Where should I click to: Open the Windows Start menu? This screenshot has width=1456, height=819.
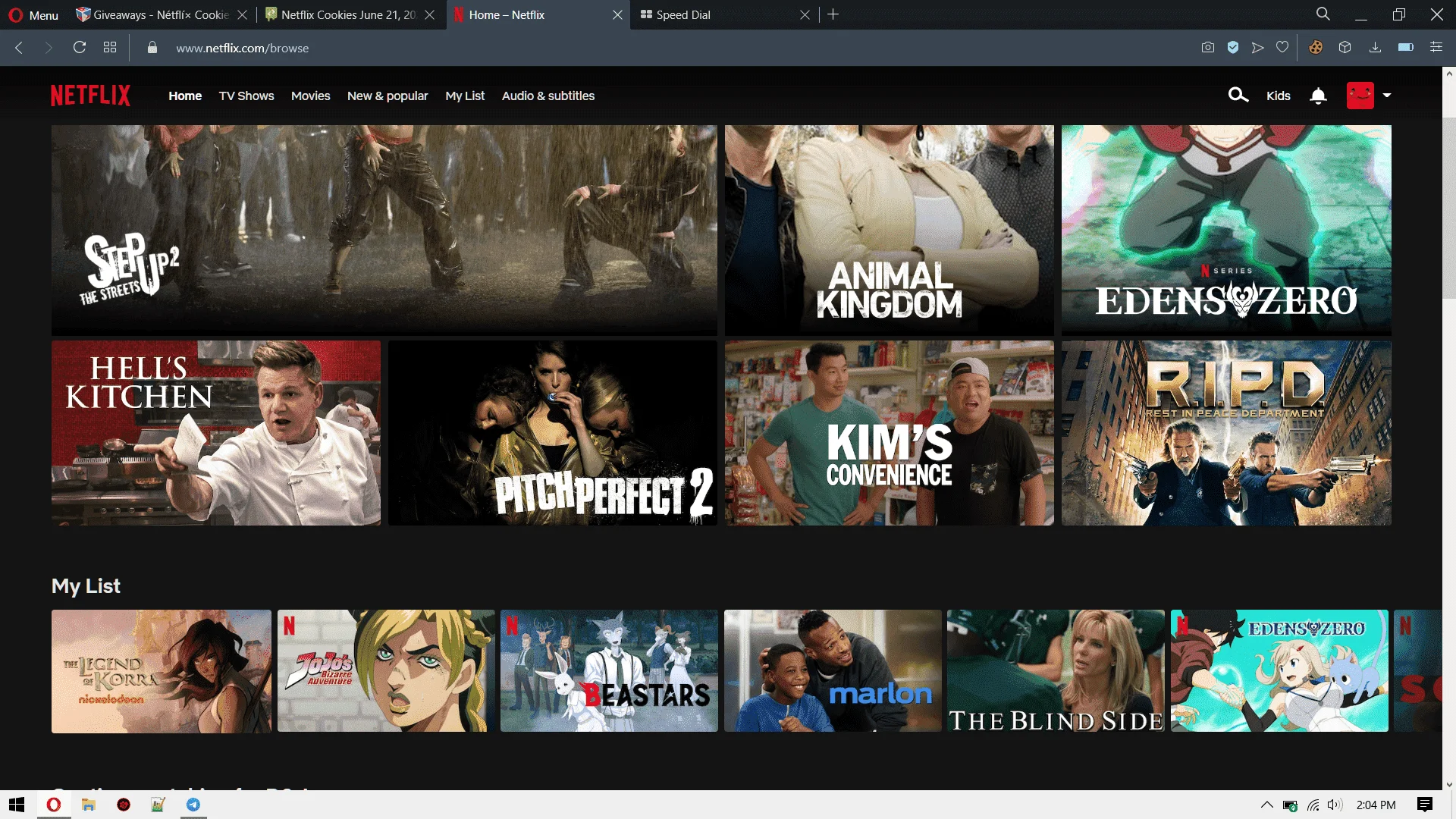[17, 805]
